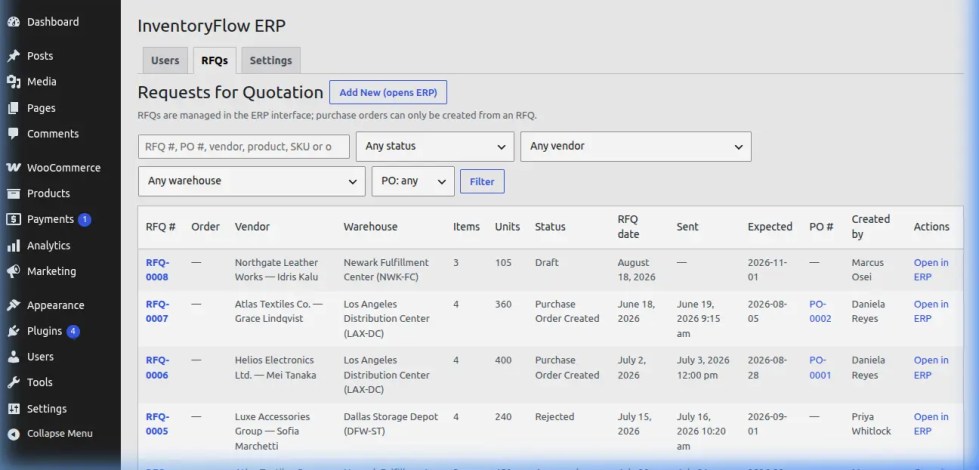Image resolution: width=979 pixels, height=470 pixels.
Task: Click Add New (opens ERP) button
Action: tap(388, 92)
